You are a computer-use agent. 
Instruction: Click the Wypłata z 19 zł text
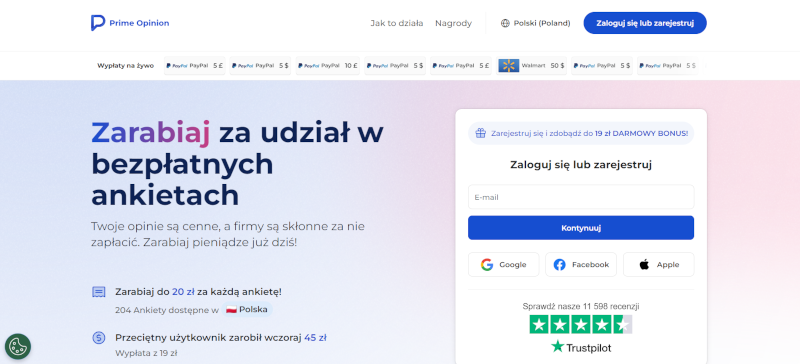click(146, 353)
